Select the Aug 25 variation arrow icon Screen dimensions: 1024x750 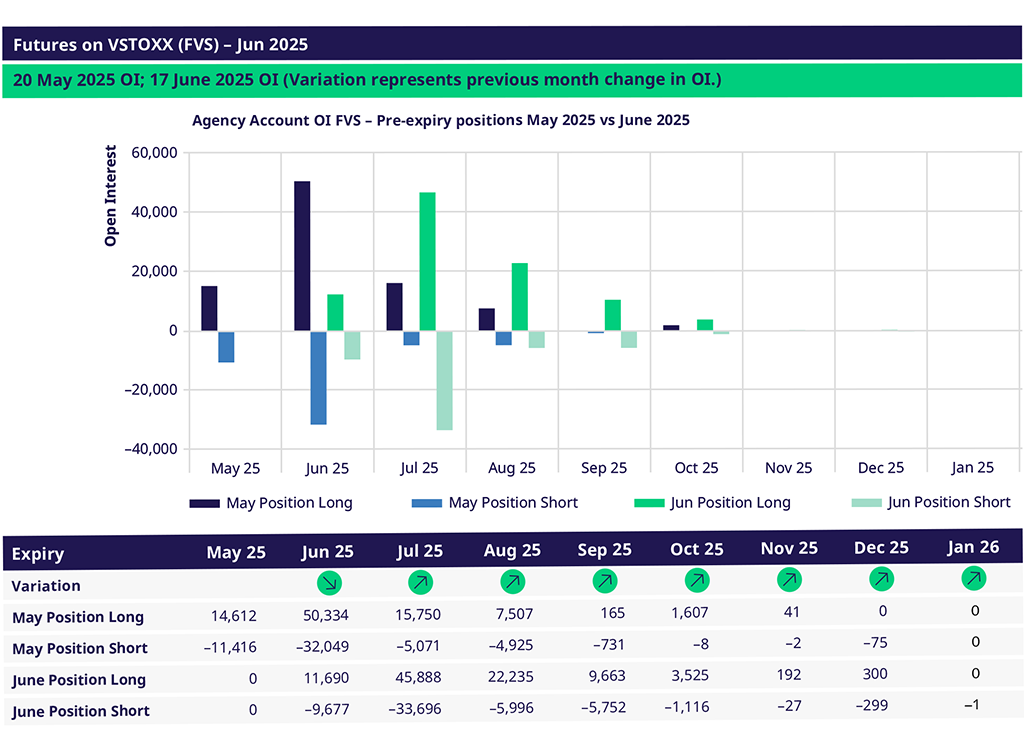tap(512, 581)
